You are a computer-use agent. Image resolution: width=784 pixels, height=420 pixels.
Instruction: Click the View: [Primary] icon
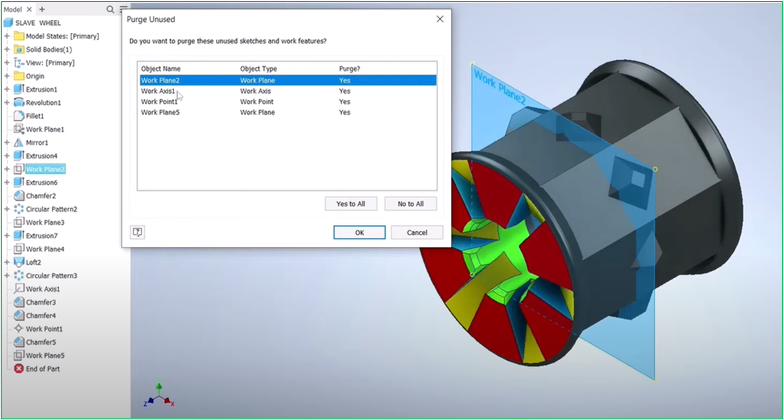pos(19,62)
